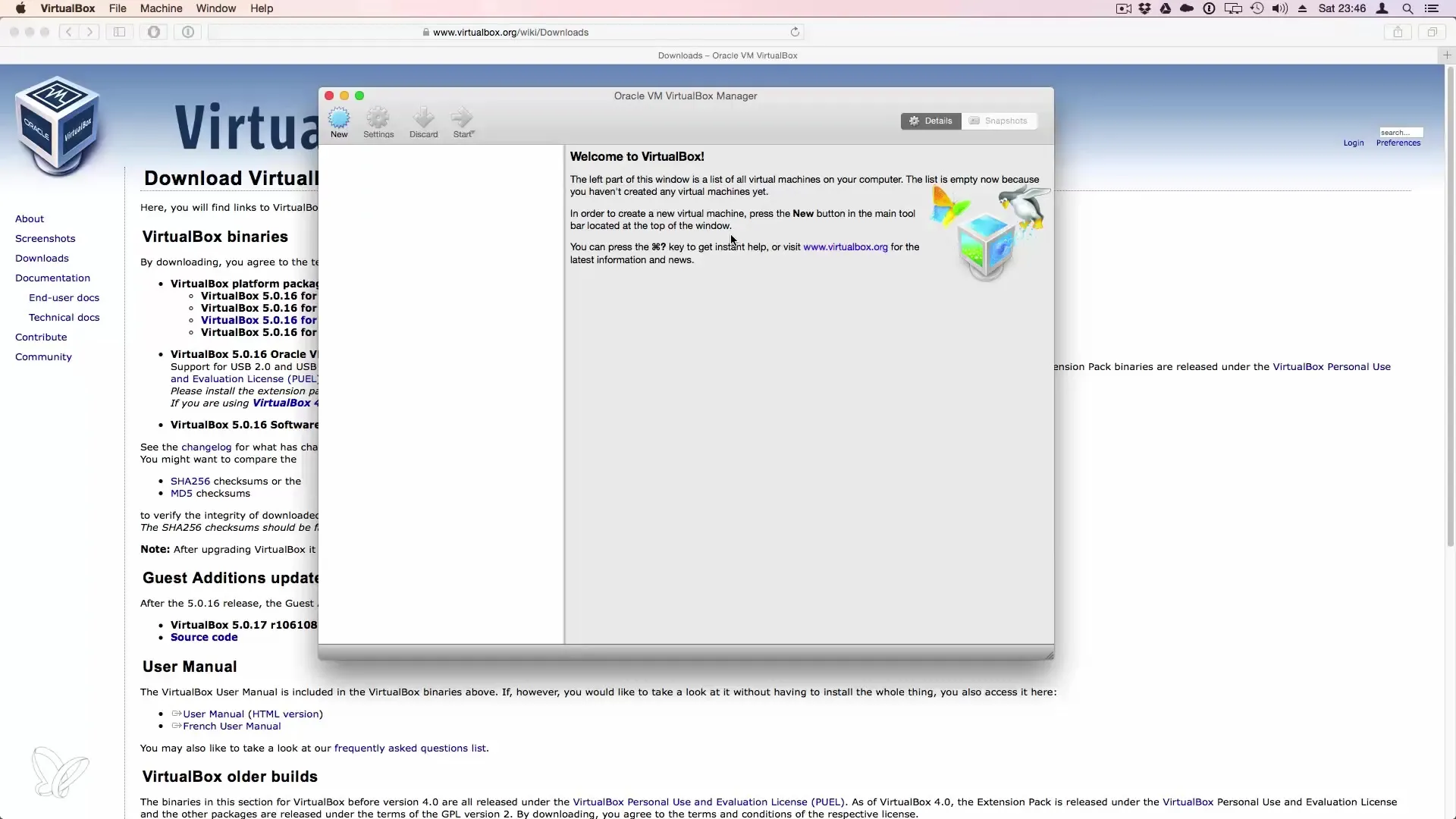Viewport: 1456px width, 819px height.
Task: Open Contribute link in site sidebar
Action: click(41, 337)
